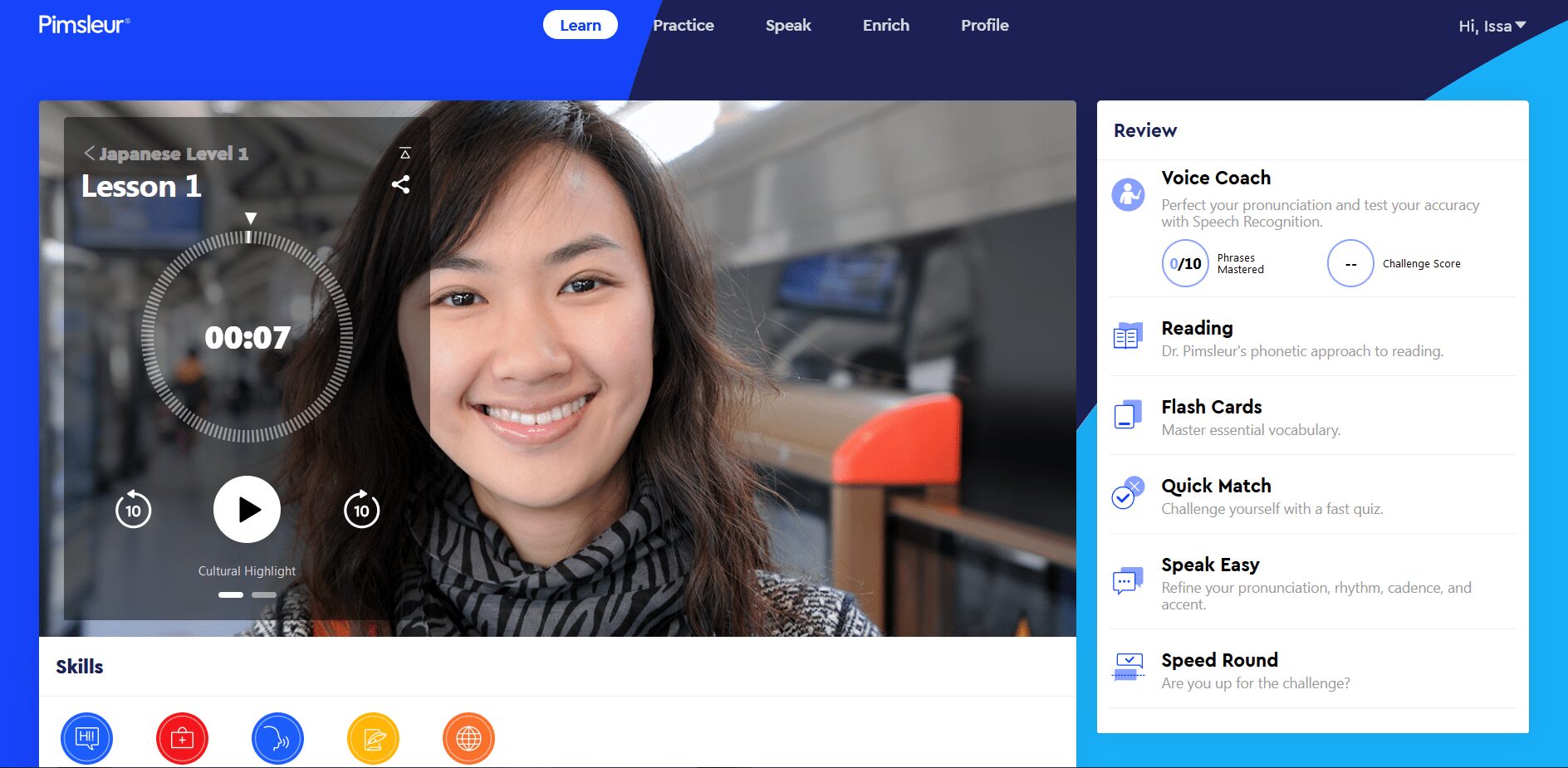The width and height of the screenshot is (1568, 768).
Task: Switch to the Practice tab
Action: coord(683,25)
